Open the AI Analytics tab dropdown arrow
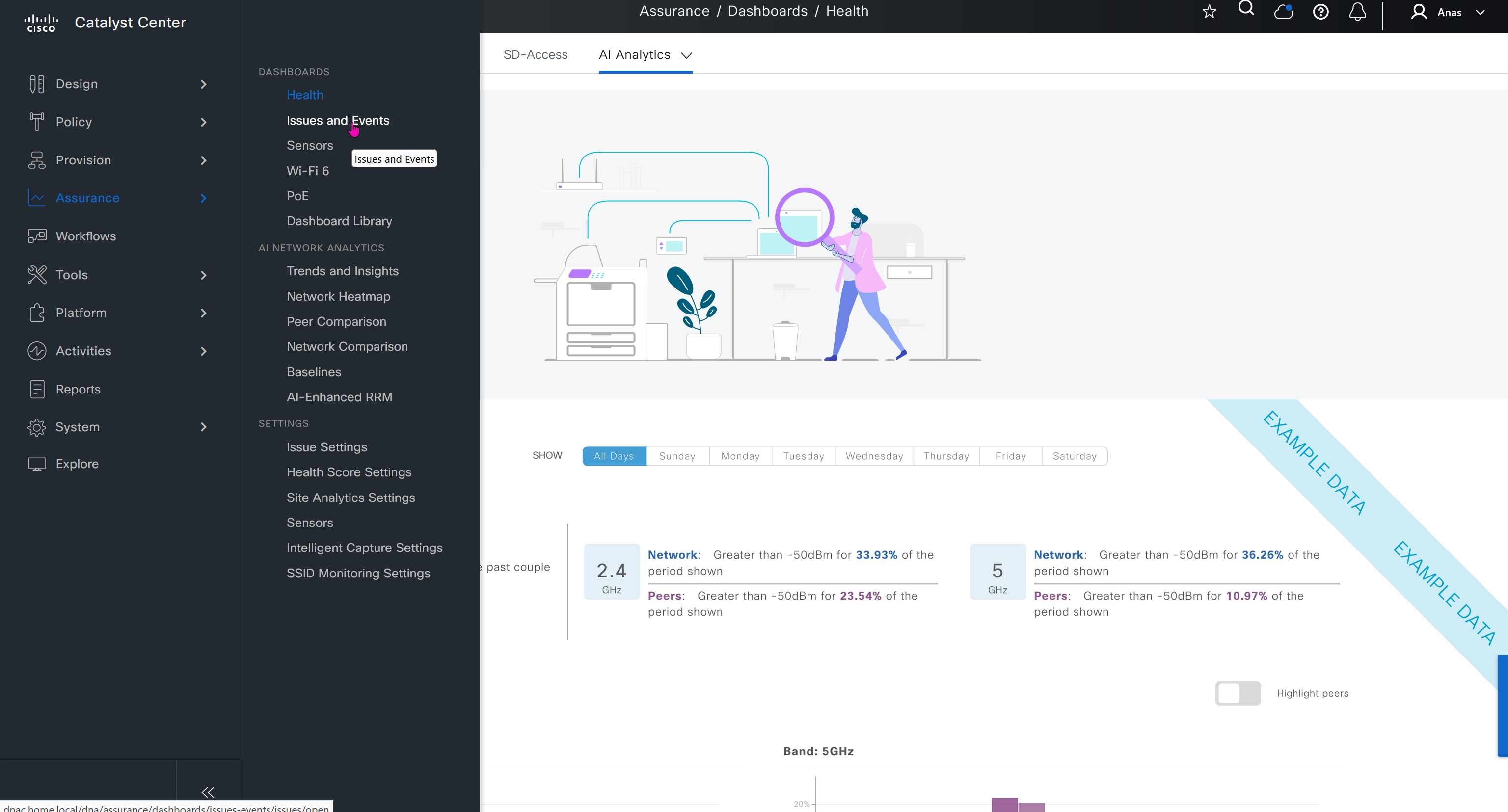The width and height of the screenshot is (1508, 812). point(687,55)
